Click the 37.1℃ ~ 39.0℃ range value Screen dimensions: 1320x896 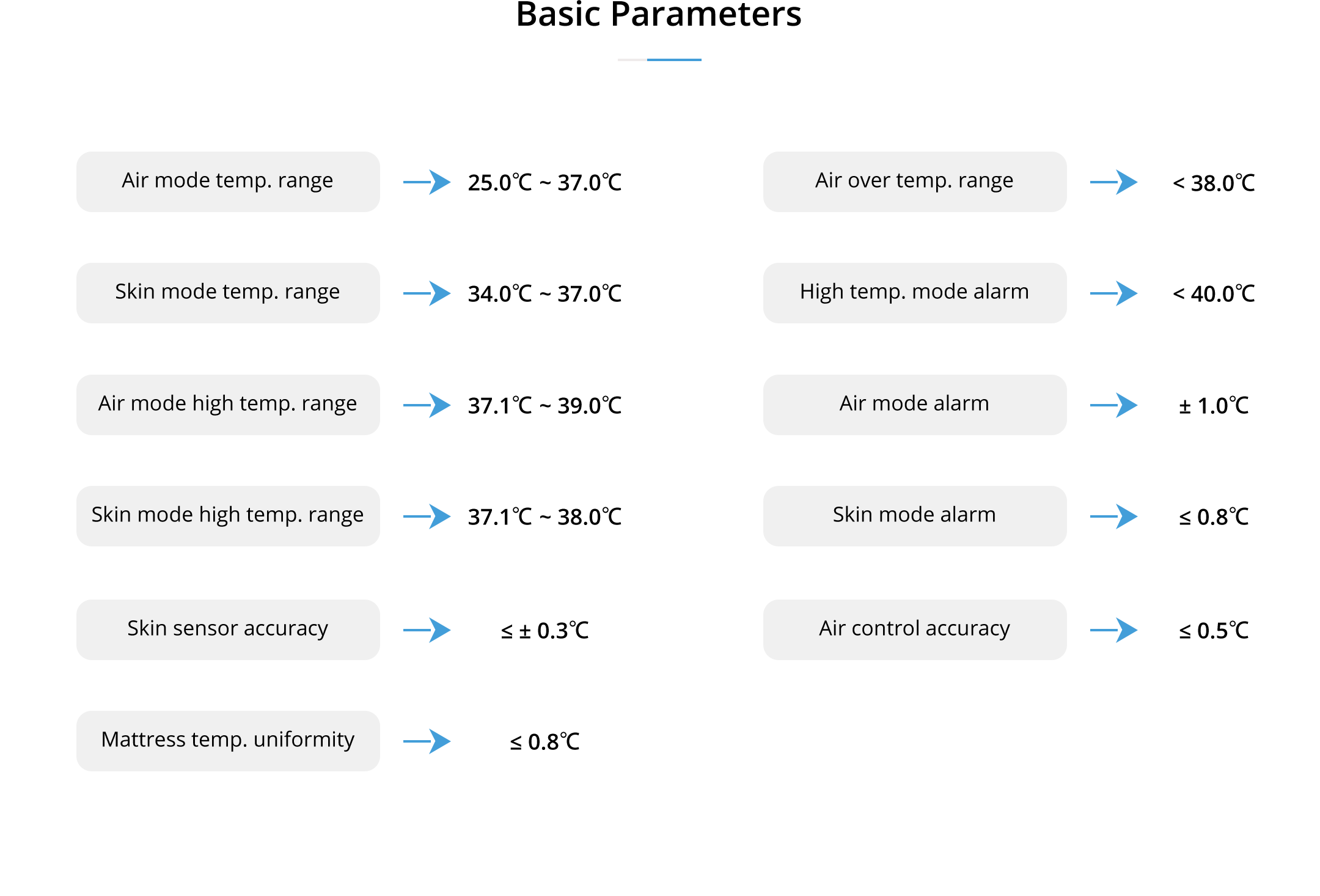click(x=544, y=406)
